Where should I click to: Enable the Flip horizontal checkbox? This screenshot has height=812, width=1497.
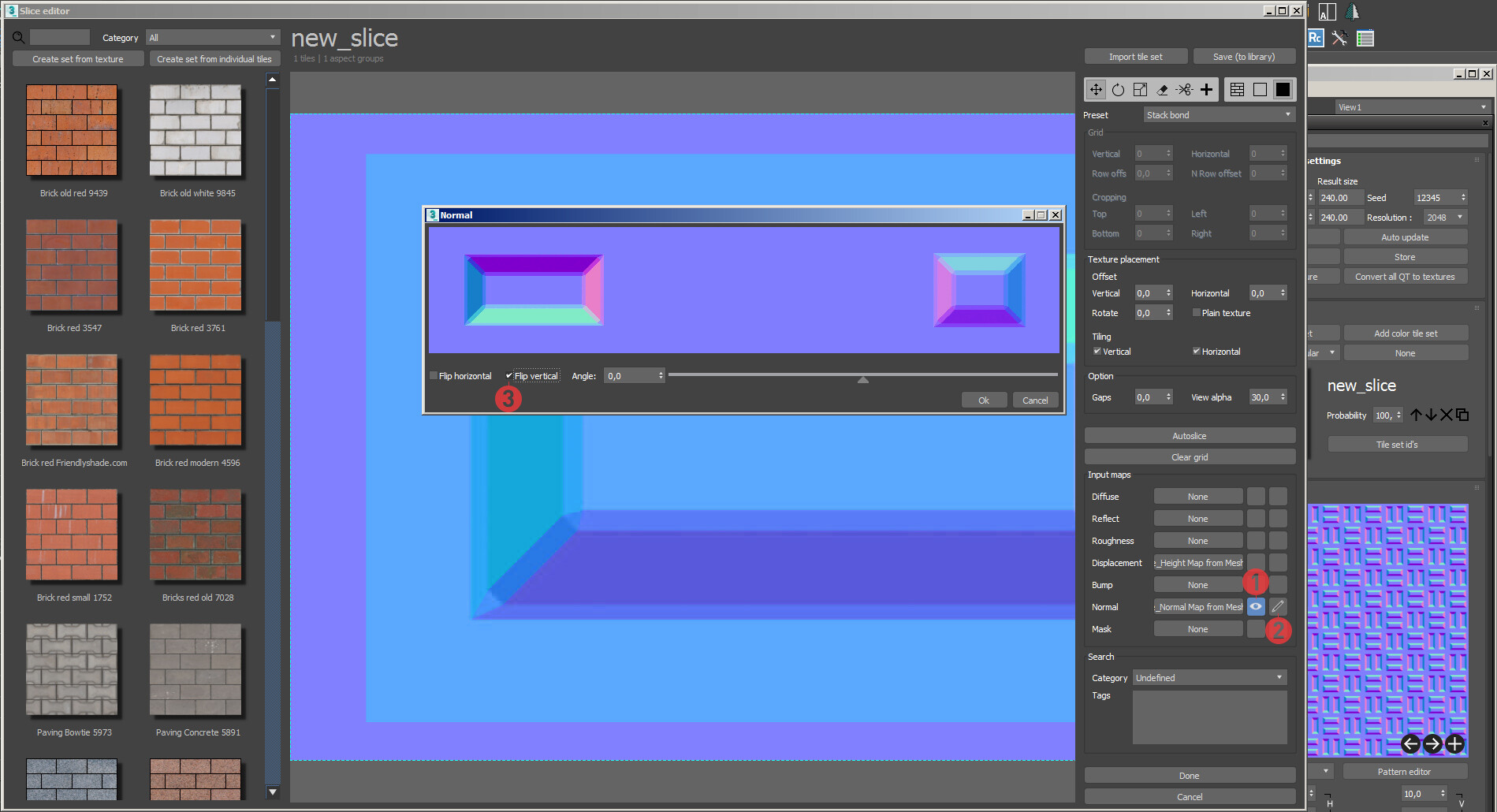click(434, 376)
